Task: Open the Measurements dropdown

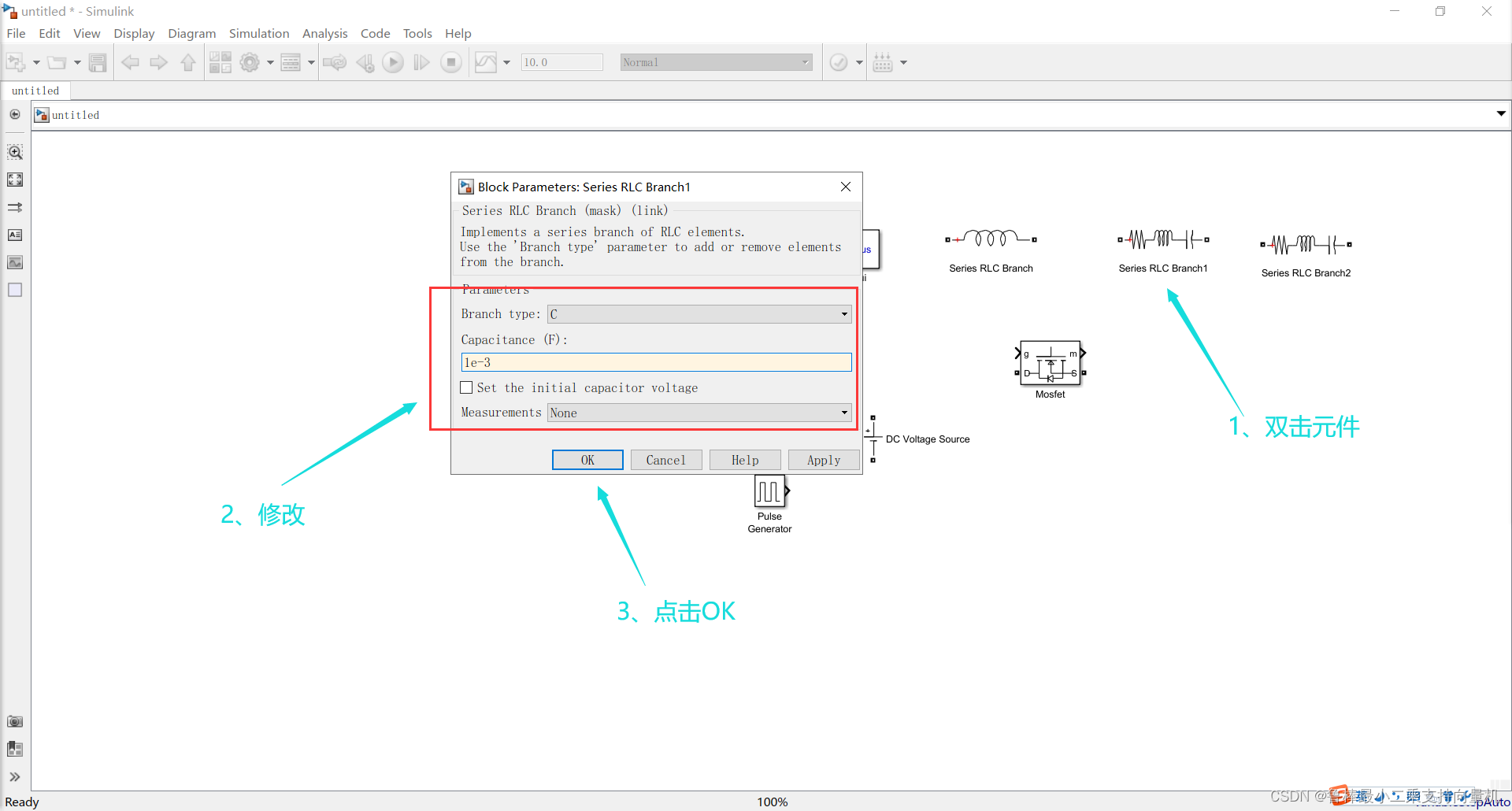Action: click(x=699, y=413)
